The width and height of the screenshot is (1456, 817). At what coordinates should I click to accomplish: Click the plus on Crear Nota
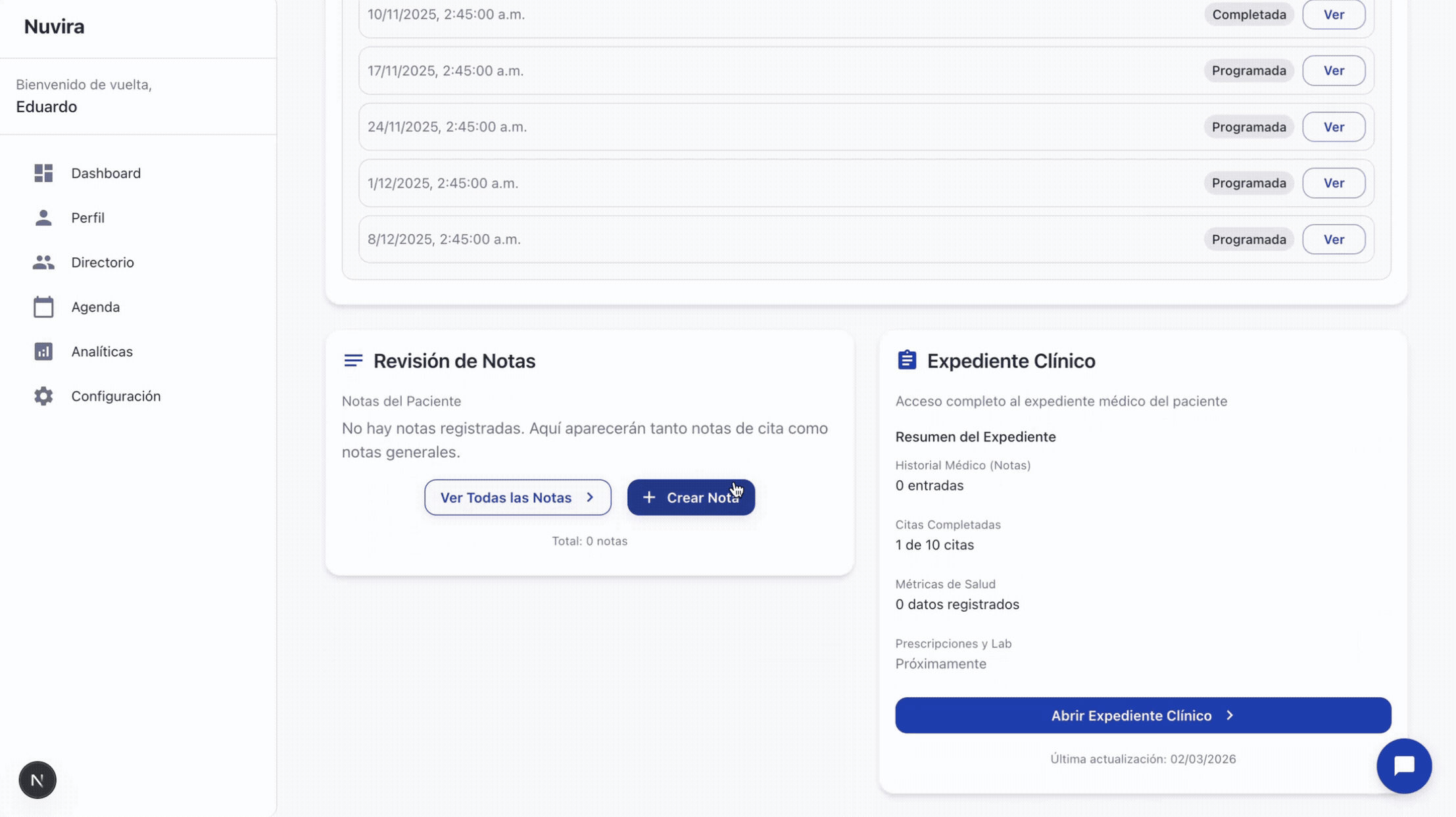(650, 497)
